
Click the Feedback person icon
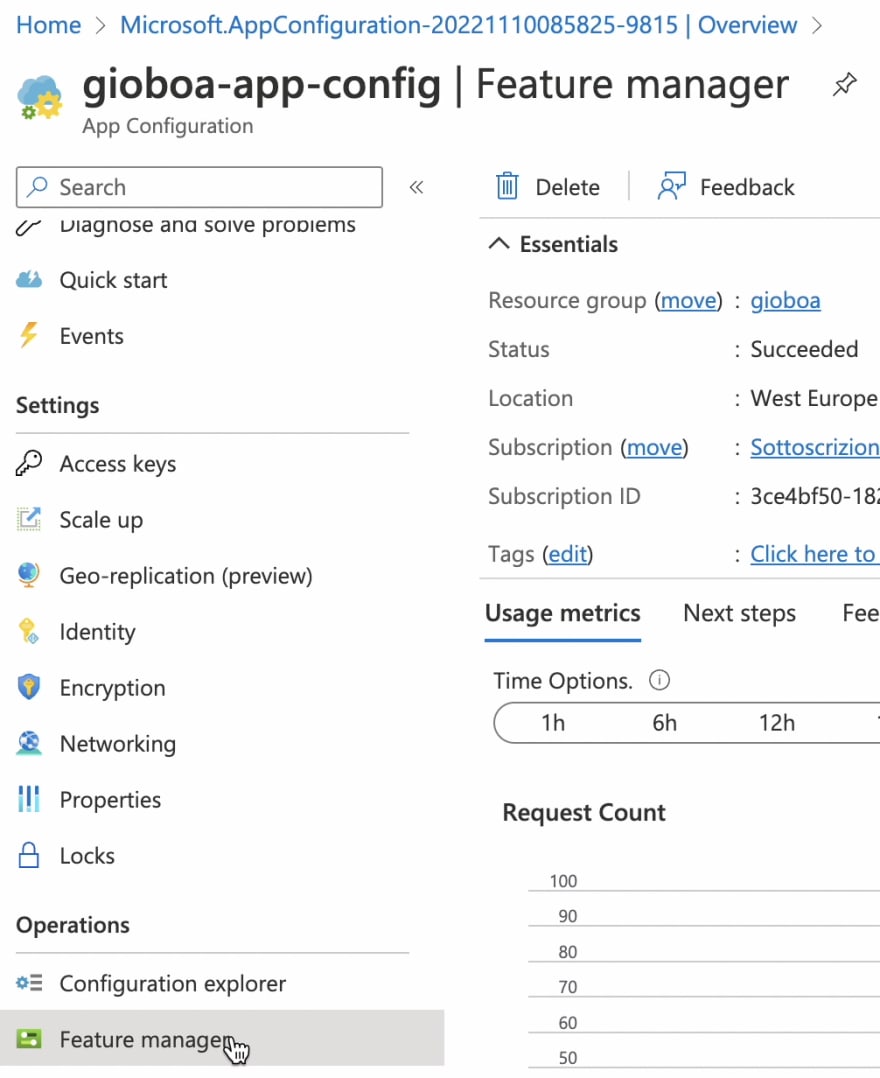pyautogui.click(x=672, y=186)
